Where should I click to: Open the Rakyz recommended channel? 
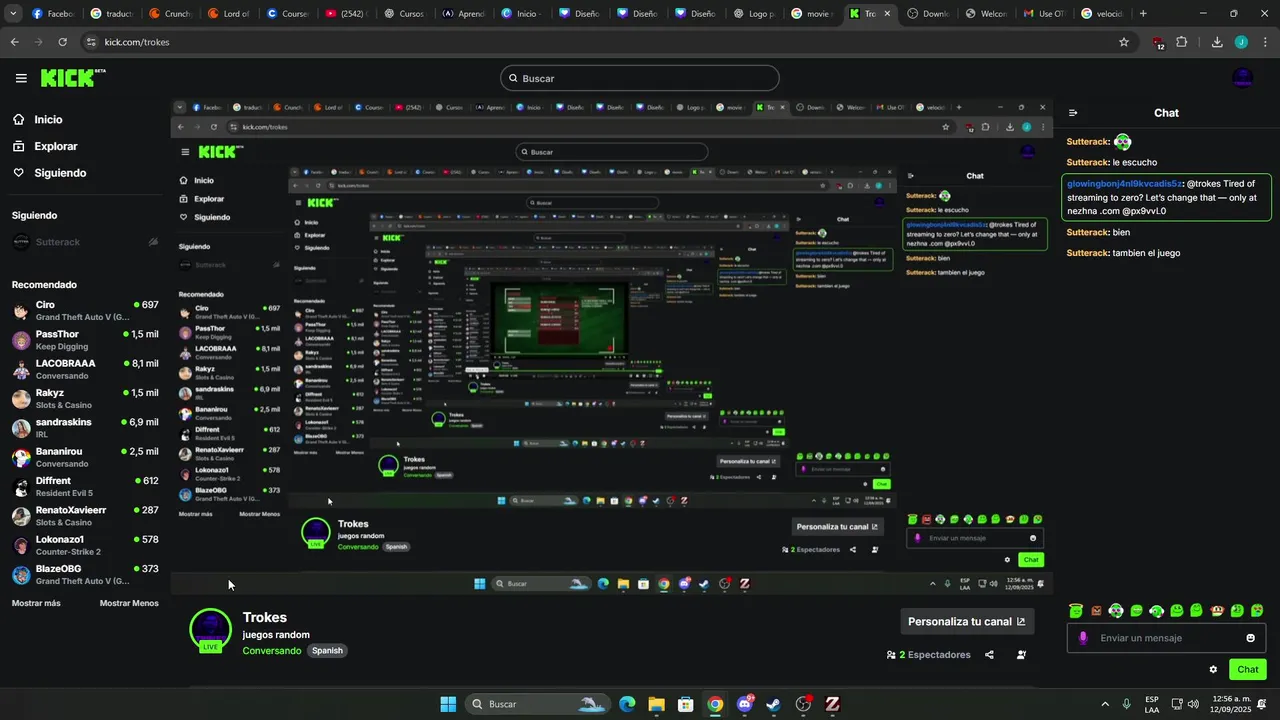[x=86, y=398]
